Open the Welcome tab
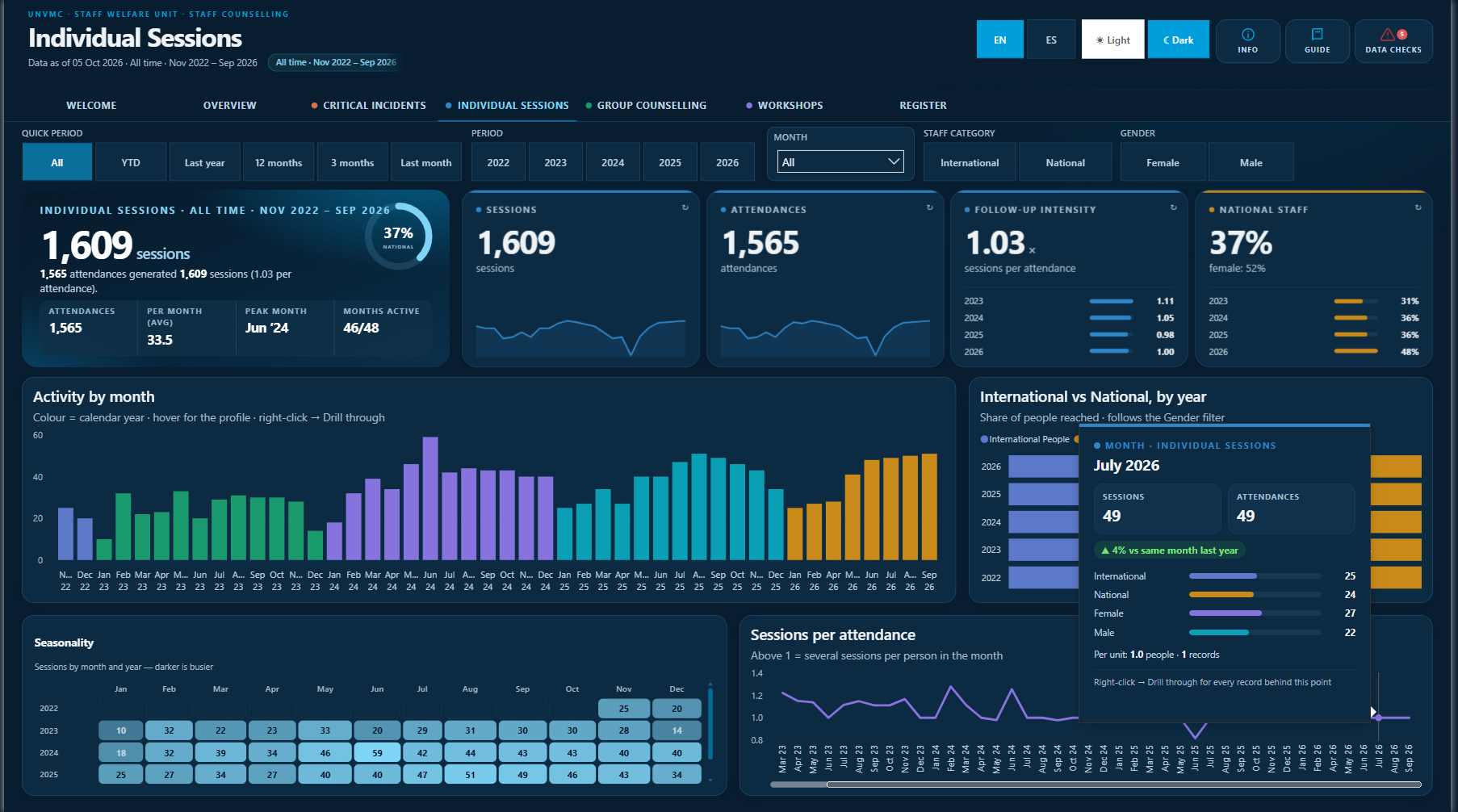Image resolution: width=1458 pixels, height=812 pixels. (x=91, y=106)
